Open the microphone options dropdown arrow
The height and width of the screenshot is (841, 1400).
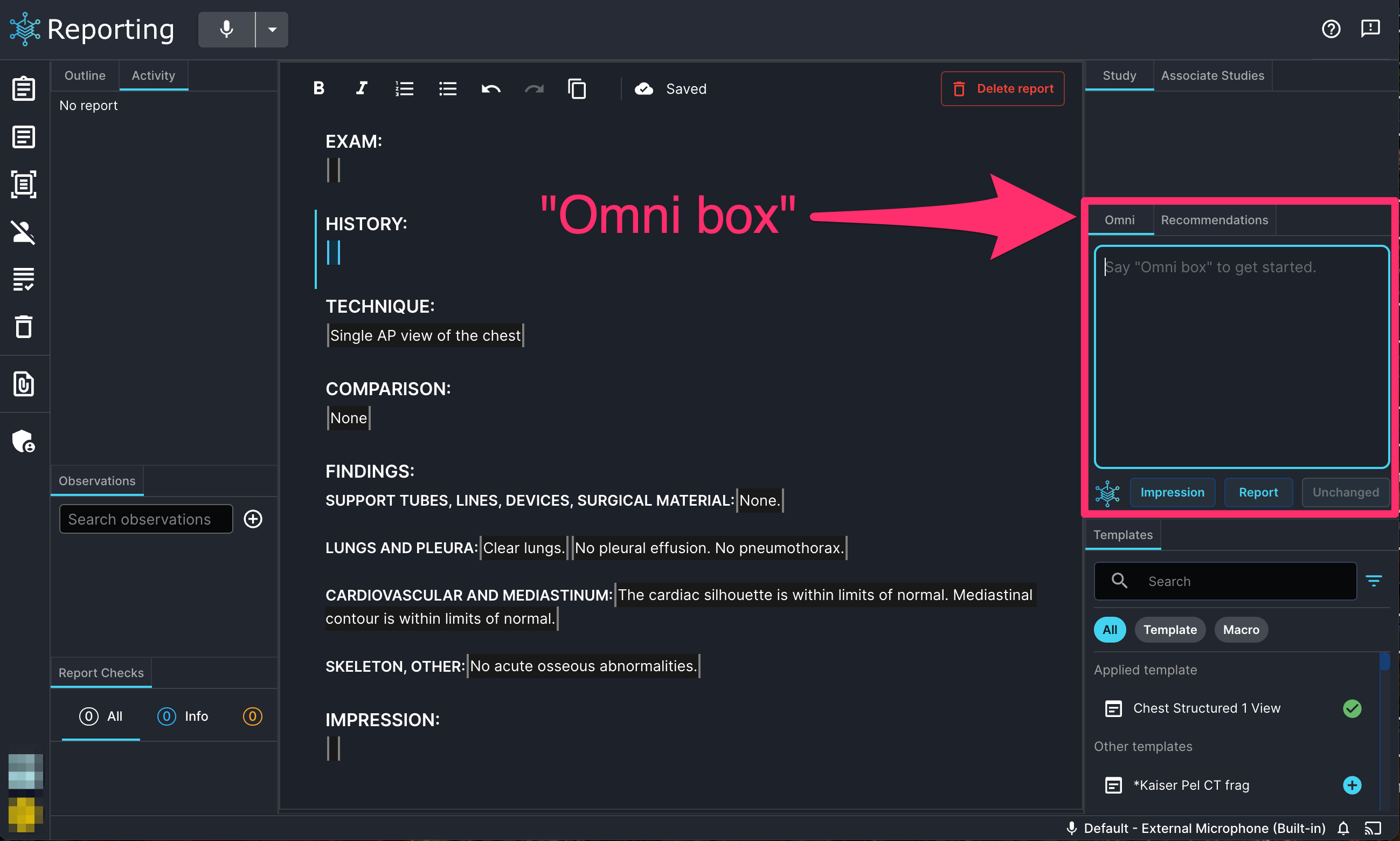coord(273,29)
